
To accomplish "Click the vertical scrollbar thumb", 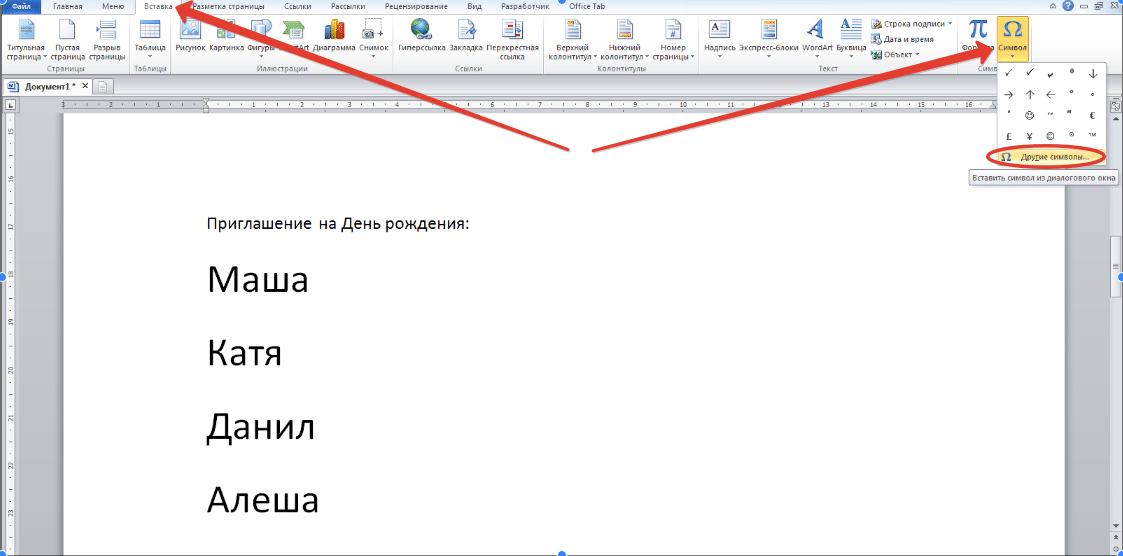I will click(1116, 265).
